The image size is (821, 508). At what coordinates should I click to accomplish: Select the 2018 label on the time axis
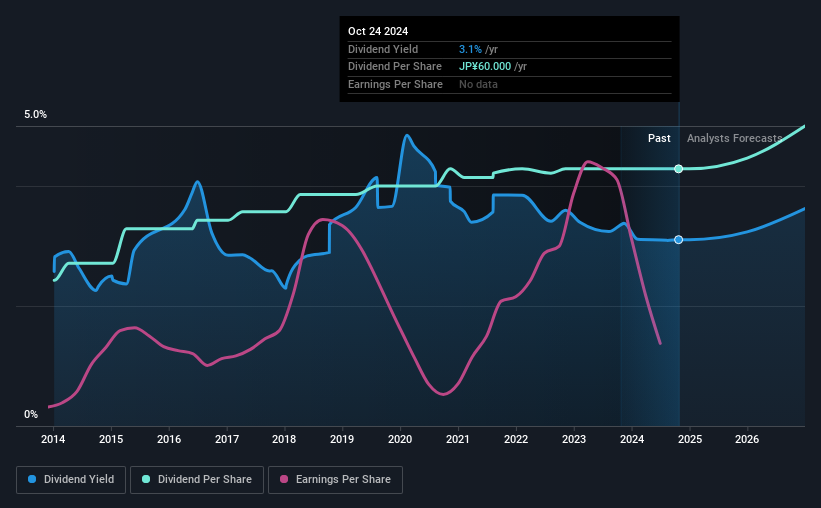click(284, 439)
